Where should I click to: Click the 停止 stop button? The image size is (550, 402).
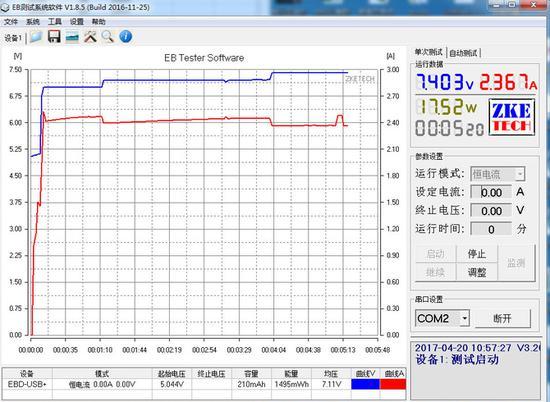point(477,254)
